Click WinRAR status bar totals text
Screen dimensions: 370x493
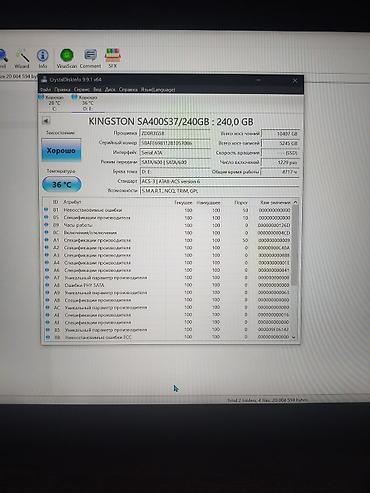268,400
